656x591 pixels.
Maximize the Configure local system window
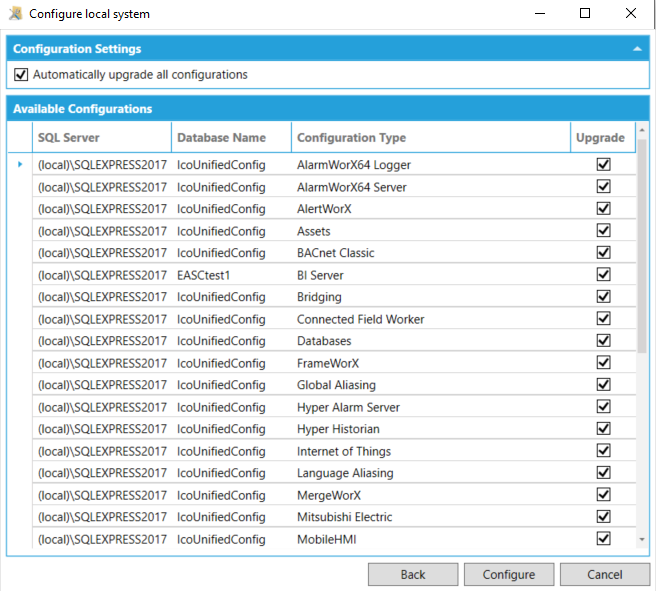point(585,13)
